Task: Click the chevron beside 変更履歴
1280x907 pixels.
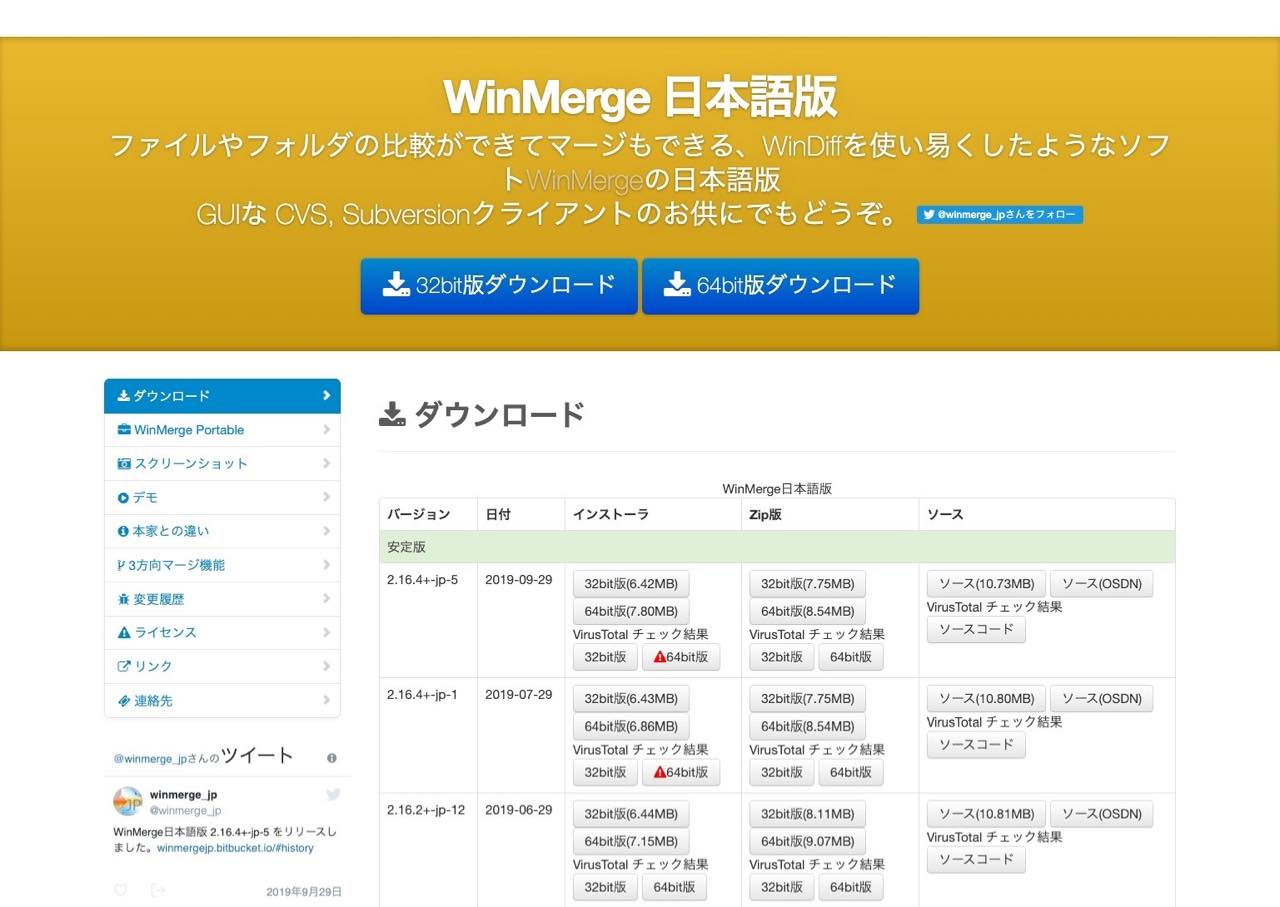Action: pyautogui.click(x=327, y=598)
